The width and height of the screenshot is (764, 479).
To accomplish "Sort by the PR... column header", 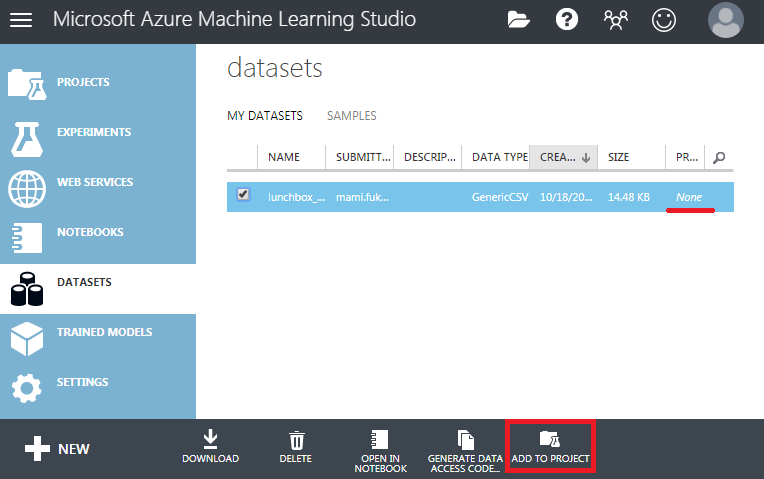I will click(685, 157).
